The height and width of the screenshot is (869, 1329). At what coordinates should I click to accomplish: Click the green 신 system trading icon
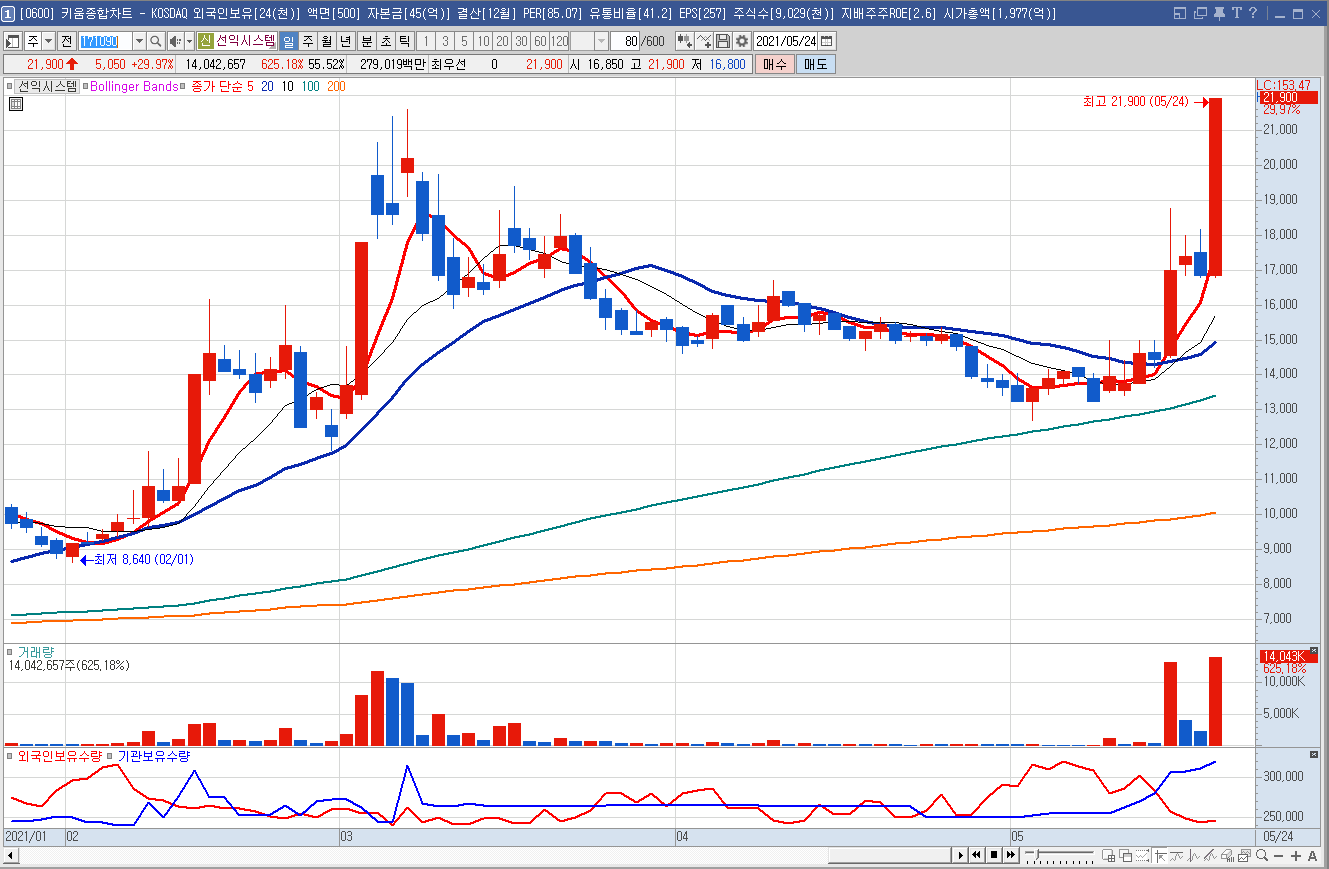point(204,41)
